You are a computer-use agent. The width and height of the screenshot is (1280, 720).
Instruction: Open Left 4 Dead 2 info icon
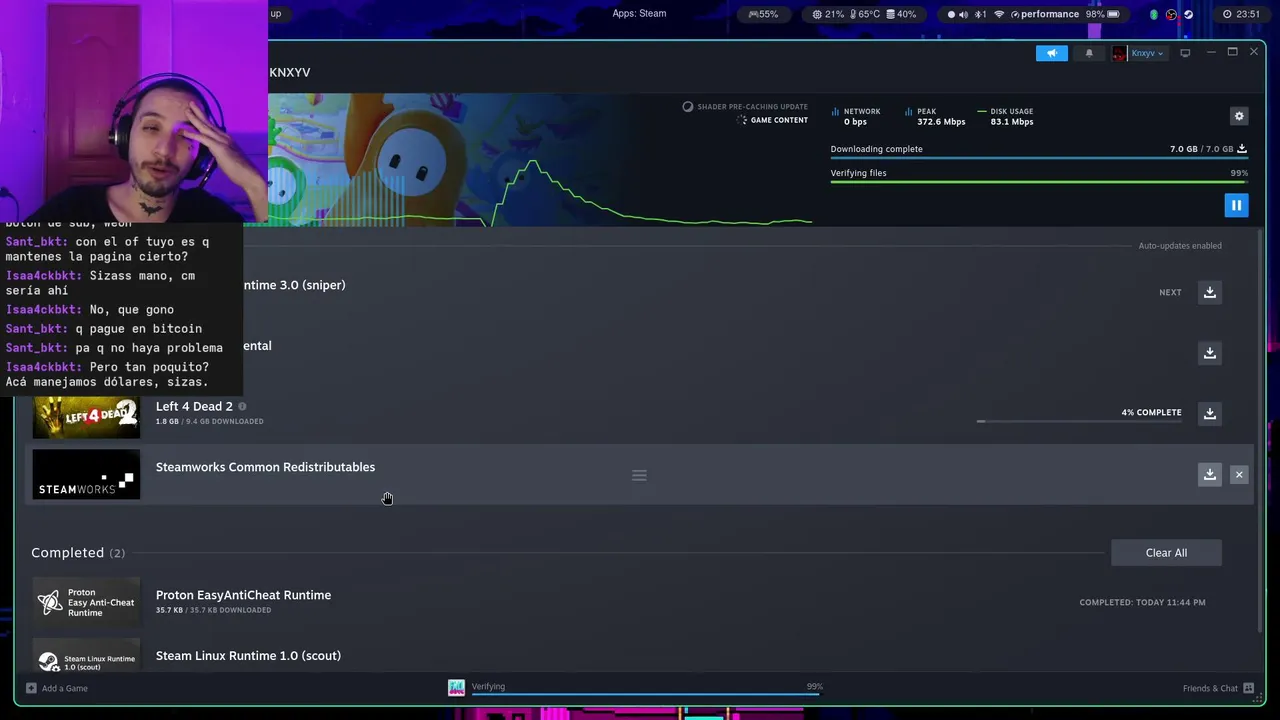coord(242,406)
